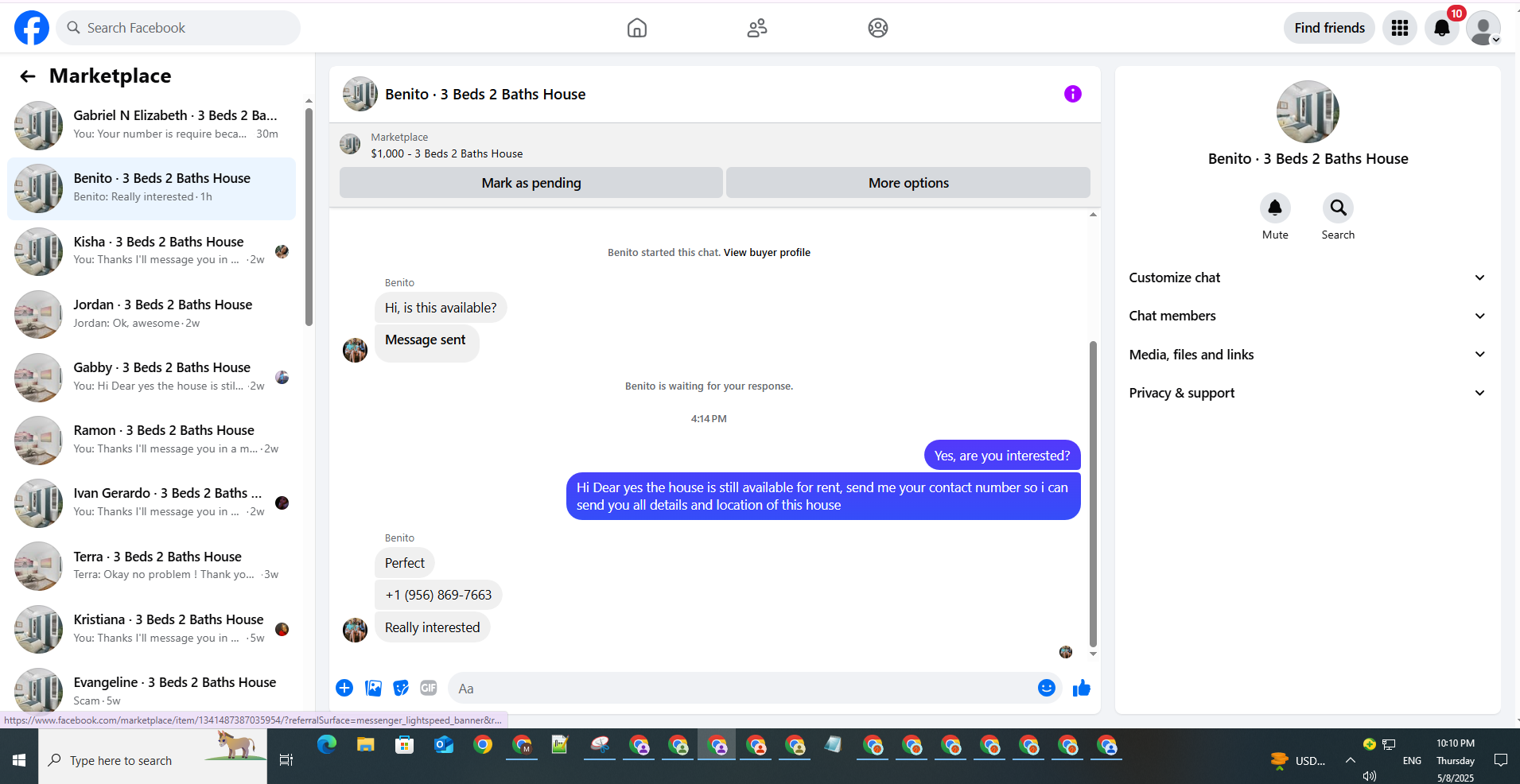Open conversation information purple icon
The image size is (1520, 784).
(x=1073, y=94)
